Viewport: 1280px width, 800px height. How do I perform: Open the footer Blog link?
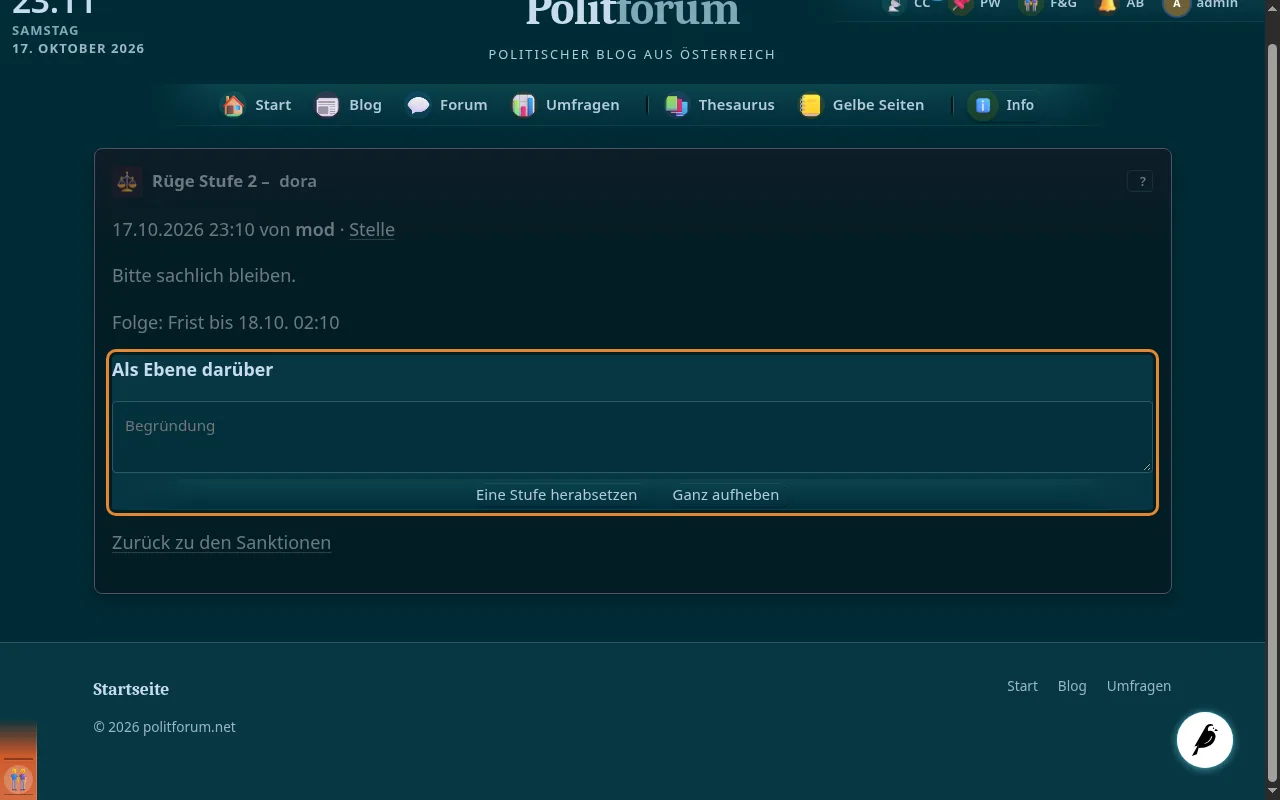click(x=1072, y=686)
